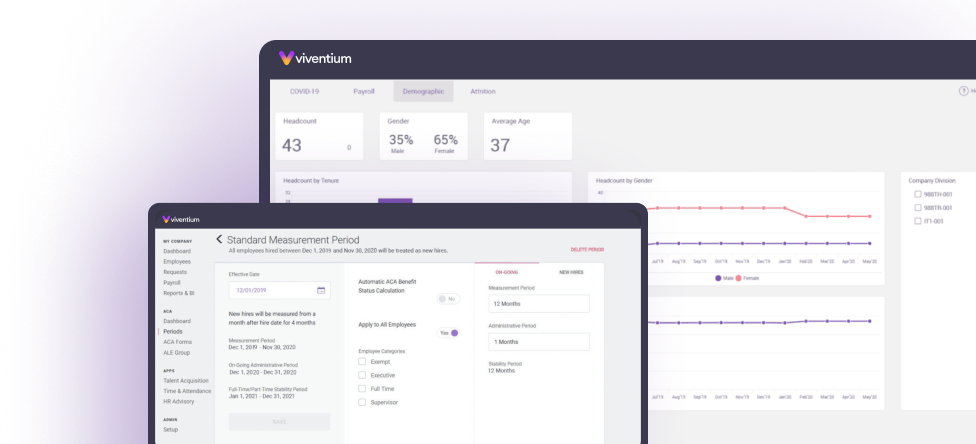Check the Exempt employee category box
Screen dimensions: 976x444
tap(362, 362)
